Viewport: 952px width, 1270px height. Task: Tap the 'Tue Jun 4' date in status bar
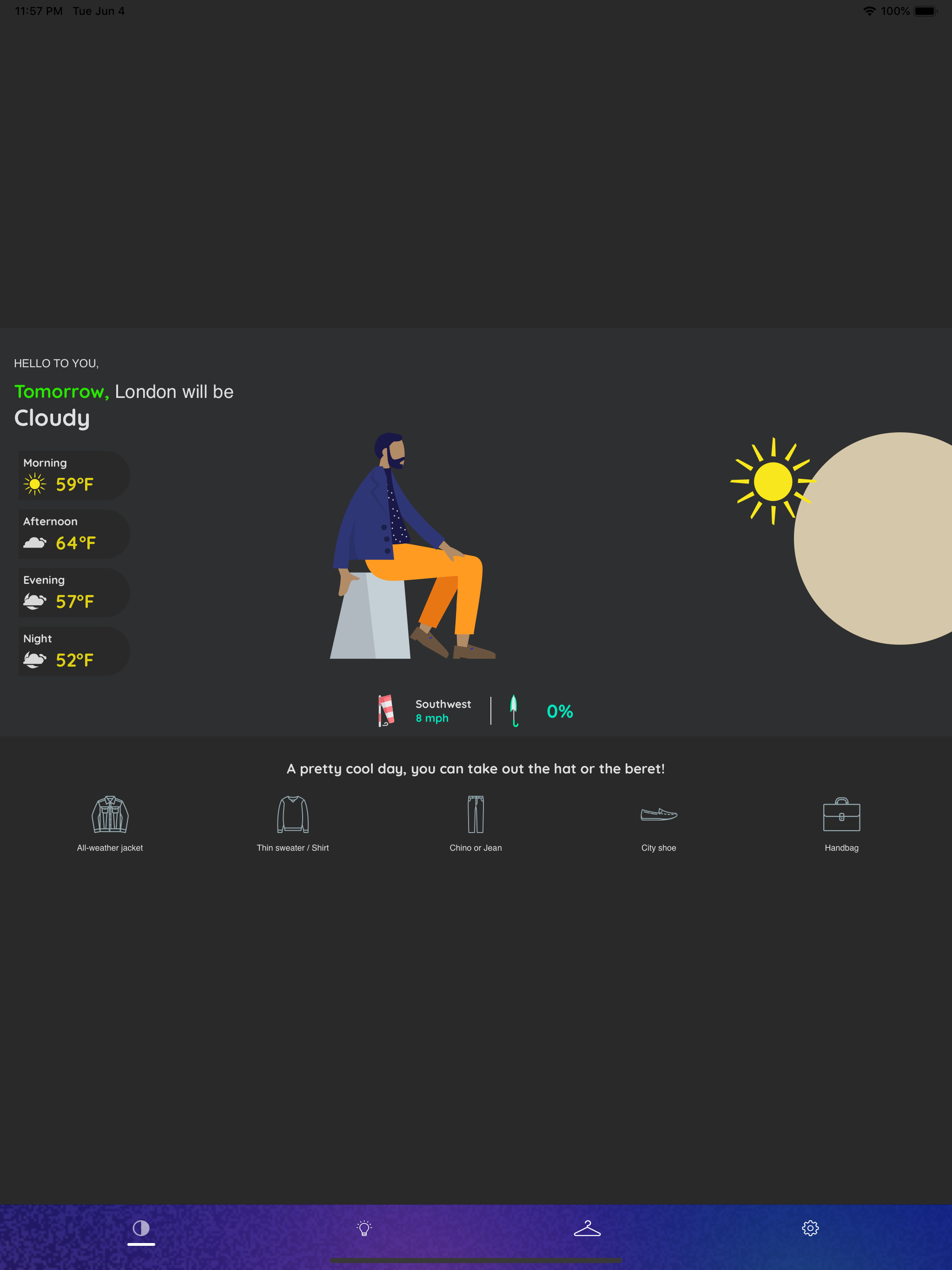click(x=99, y=11)
